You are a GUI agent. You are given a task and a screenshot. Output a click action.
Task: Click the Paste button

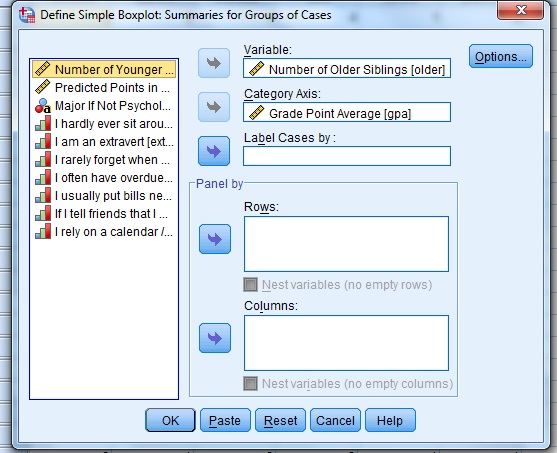[225, 420]
